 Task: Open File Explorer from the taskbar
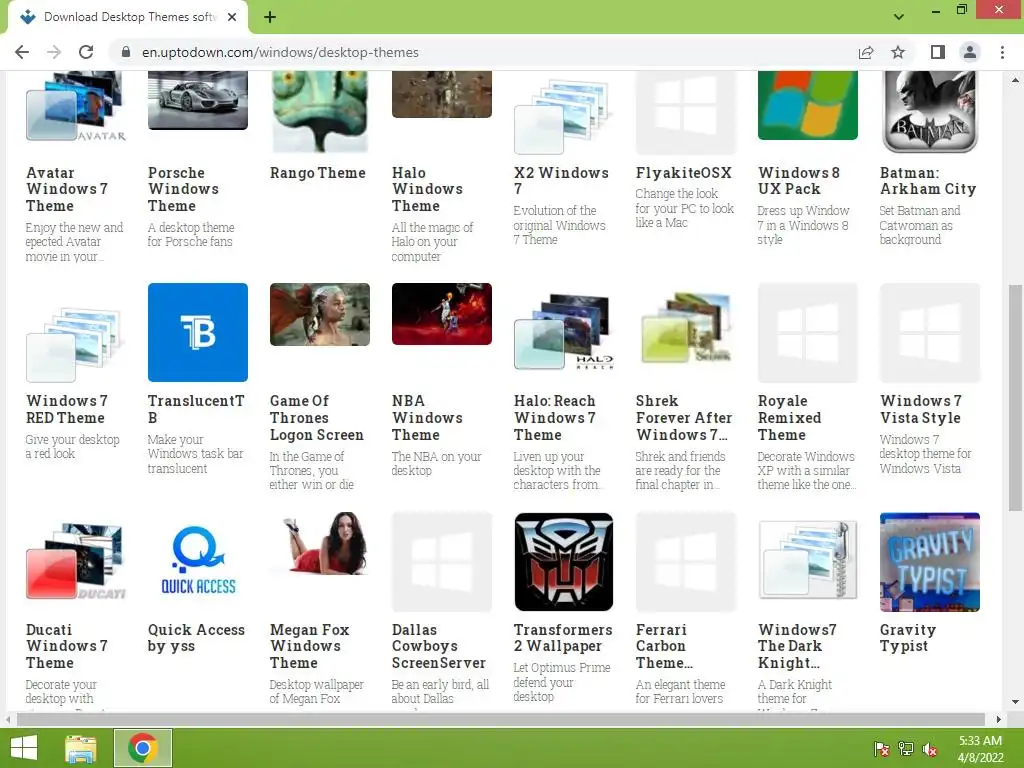pos(80,748)
